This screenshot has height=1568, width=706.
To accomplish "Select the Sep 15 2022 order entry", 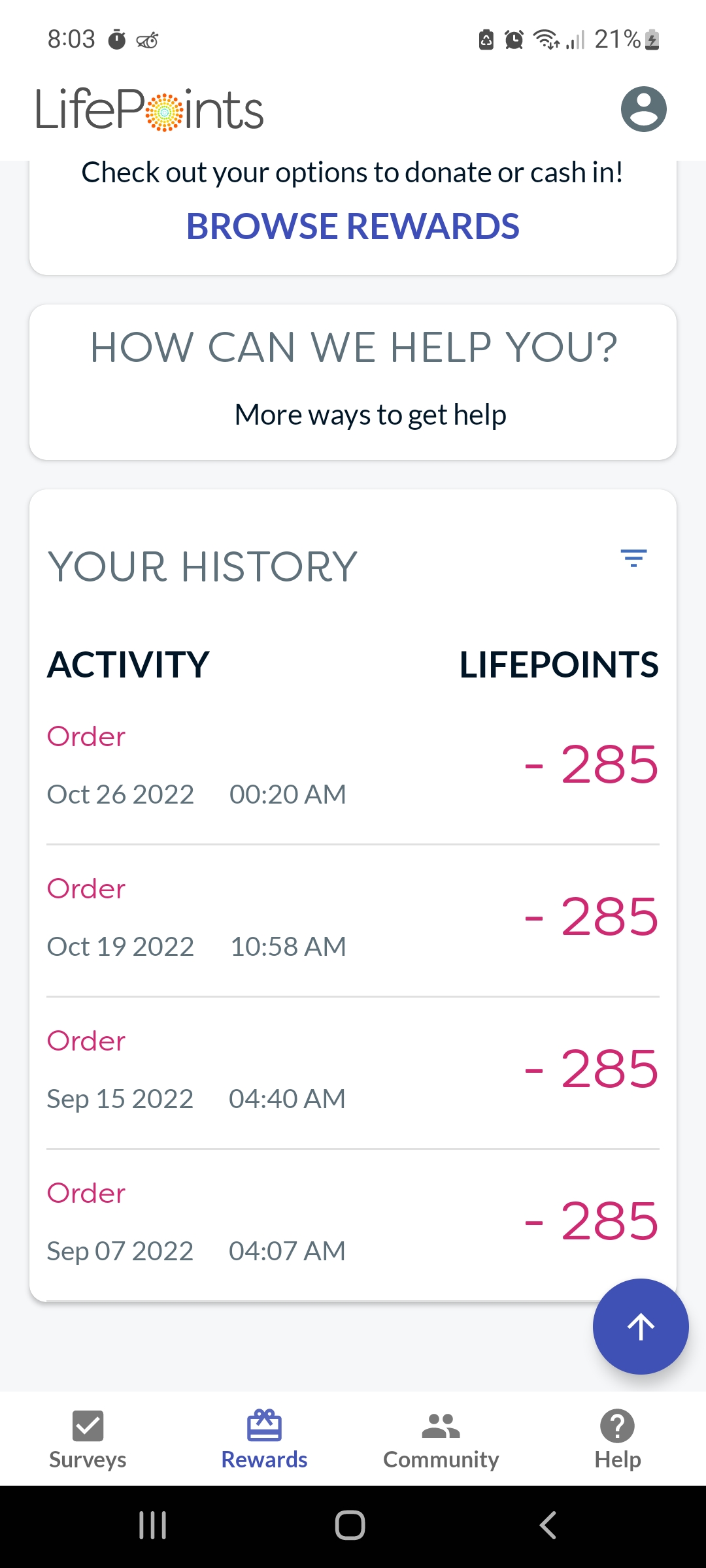I will click(353, 1069).
